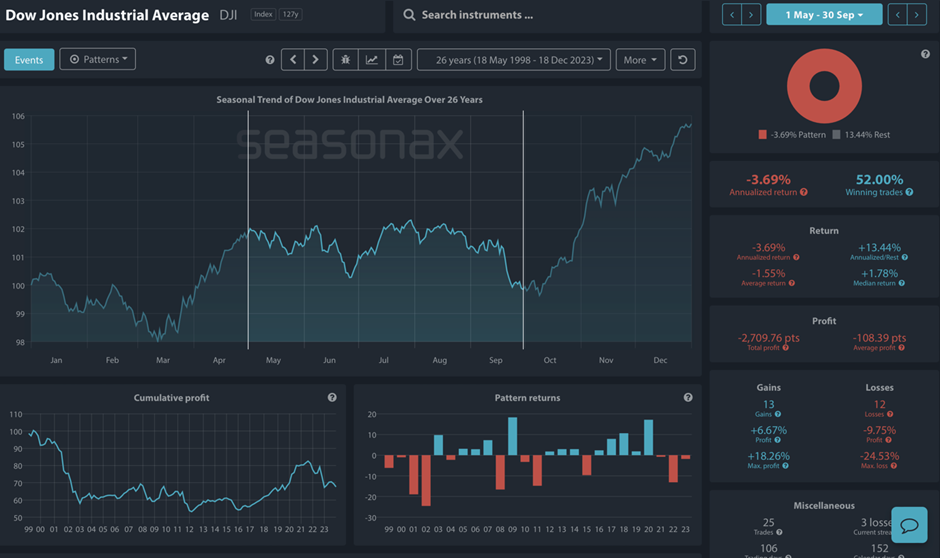Click the line chart icon in toolbar

[x=372, y=59]
